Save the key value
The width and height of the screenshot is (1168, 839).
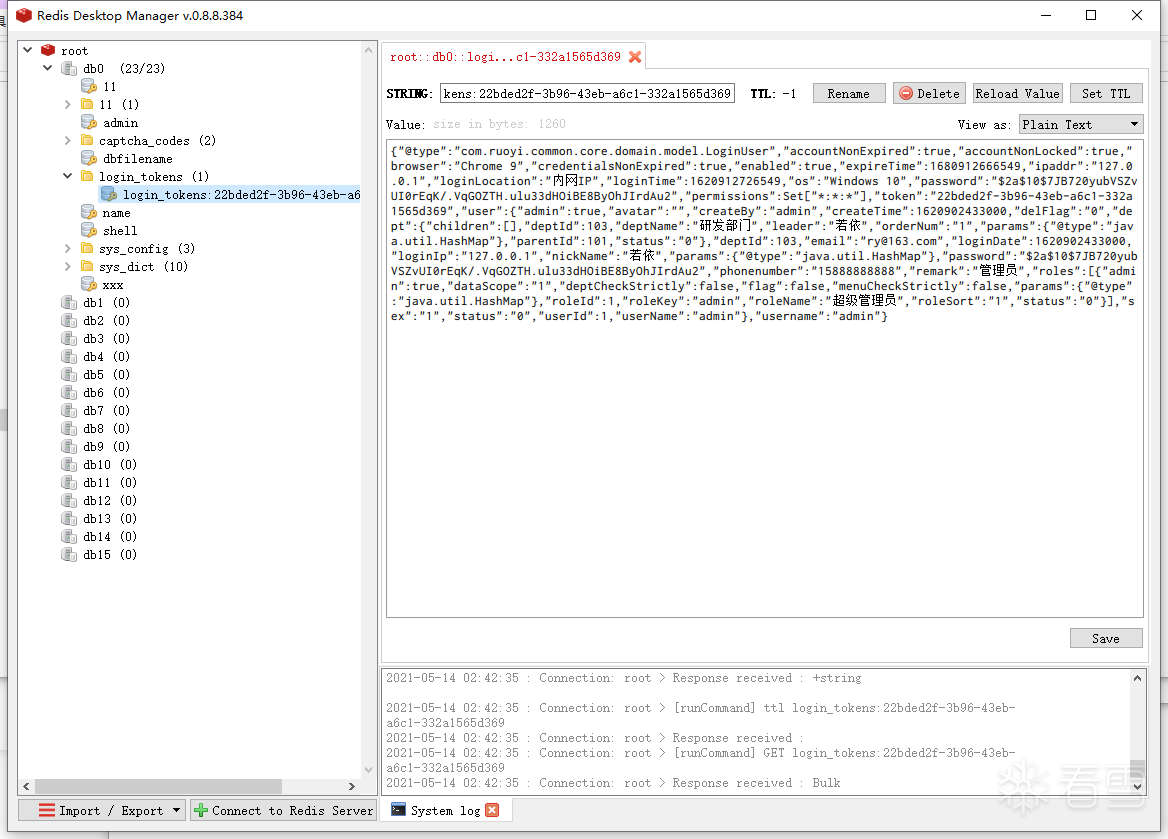tap(1106, 639)
